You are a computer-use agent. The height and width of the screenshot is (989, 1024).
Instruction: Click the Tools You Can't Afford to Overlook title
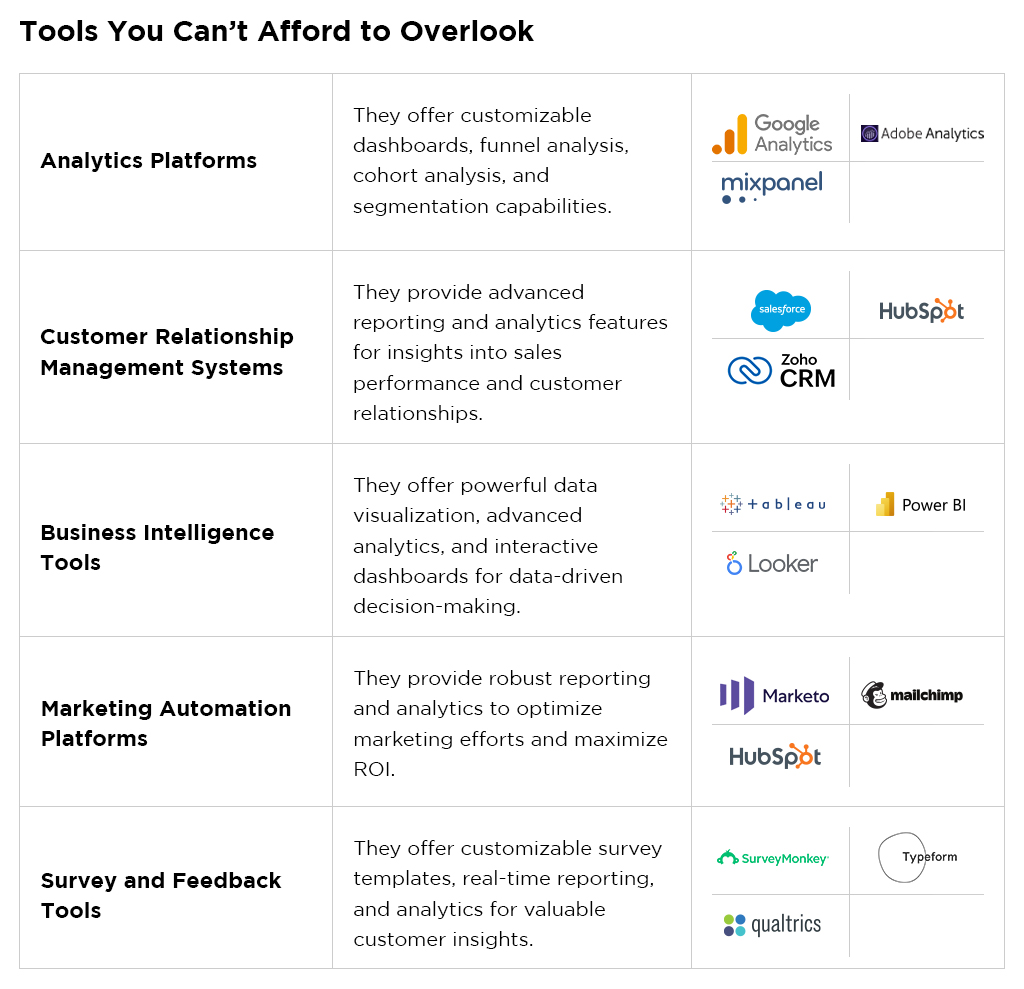coord(277,31)
